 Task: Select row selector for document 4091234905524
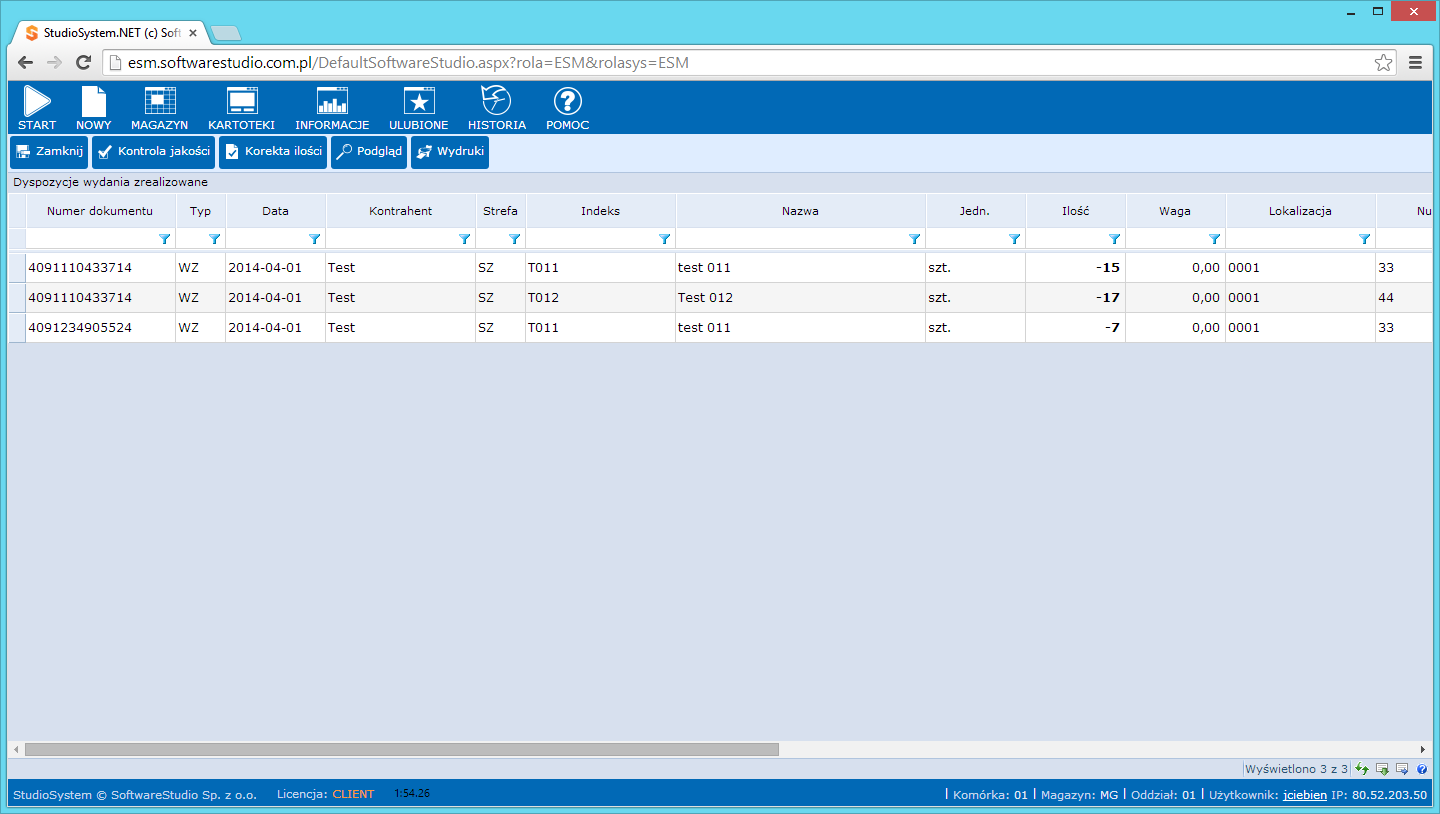click(17, 328)
